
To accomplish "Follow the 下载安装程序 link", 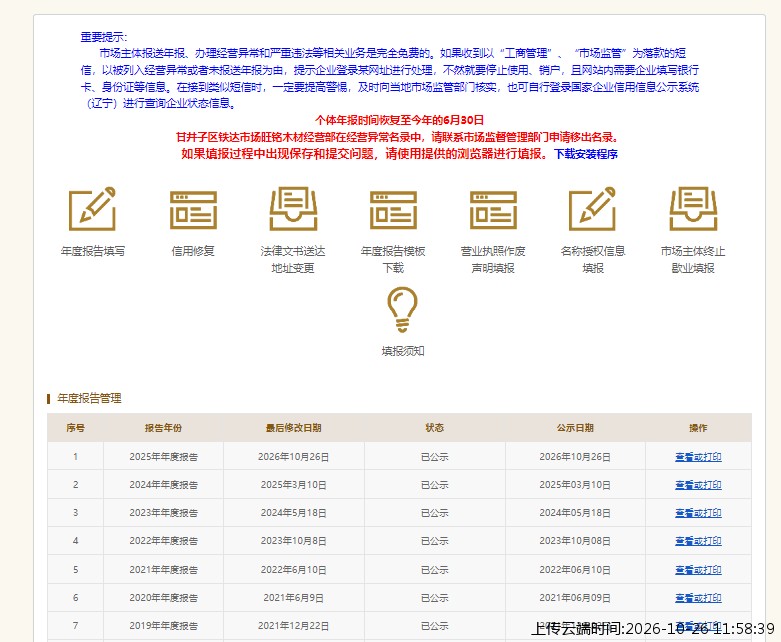I will (586, 154).
